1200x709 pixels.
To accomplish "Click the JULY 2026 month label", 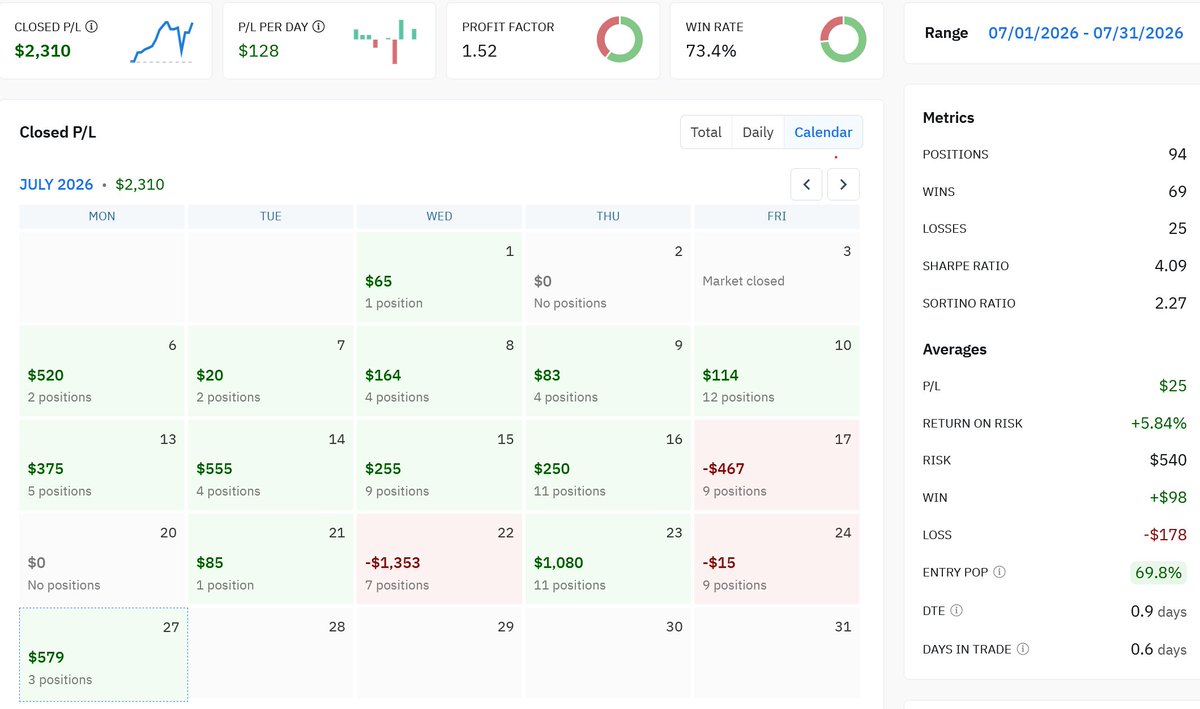I will tap(56, 185).
